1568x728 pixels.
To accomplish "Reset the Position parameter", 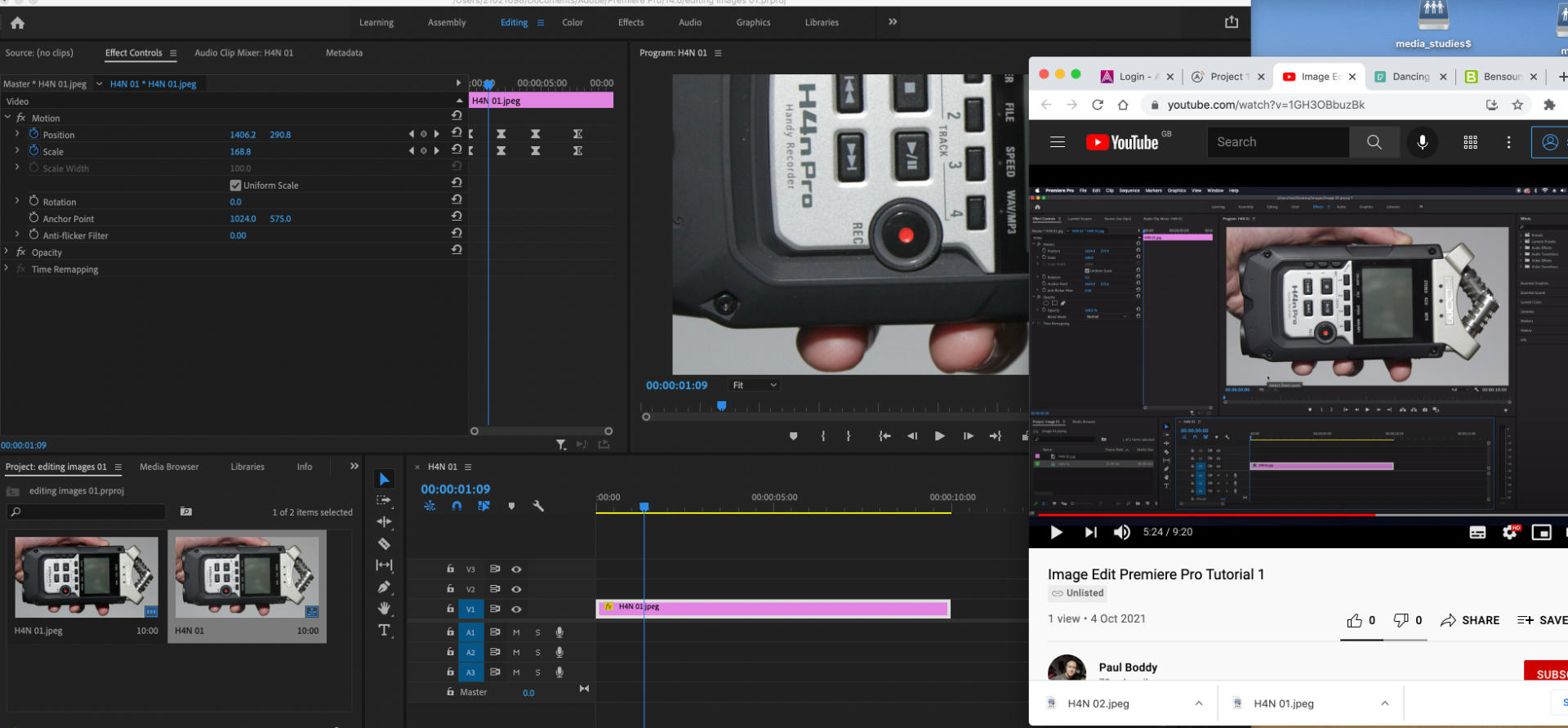I will pyautogui.click(x=457, y=132).
